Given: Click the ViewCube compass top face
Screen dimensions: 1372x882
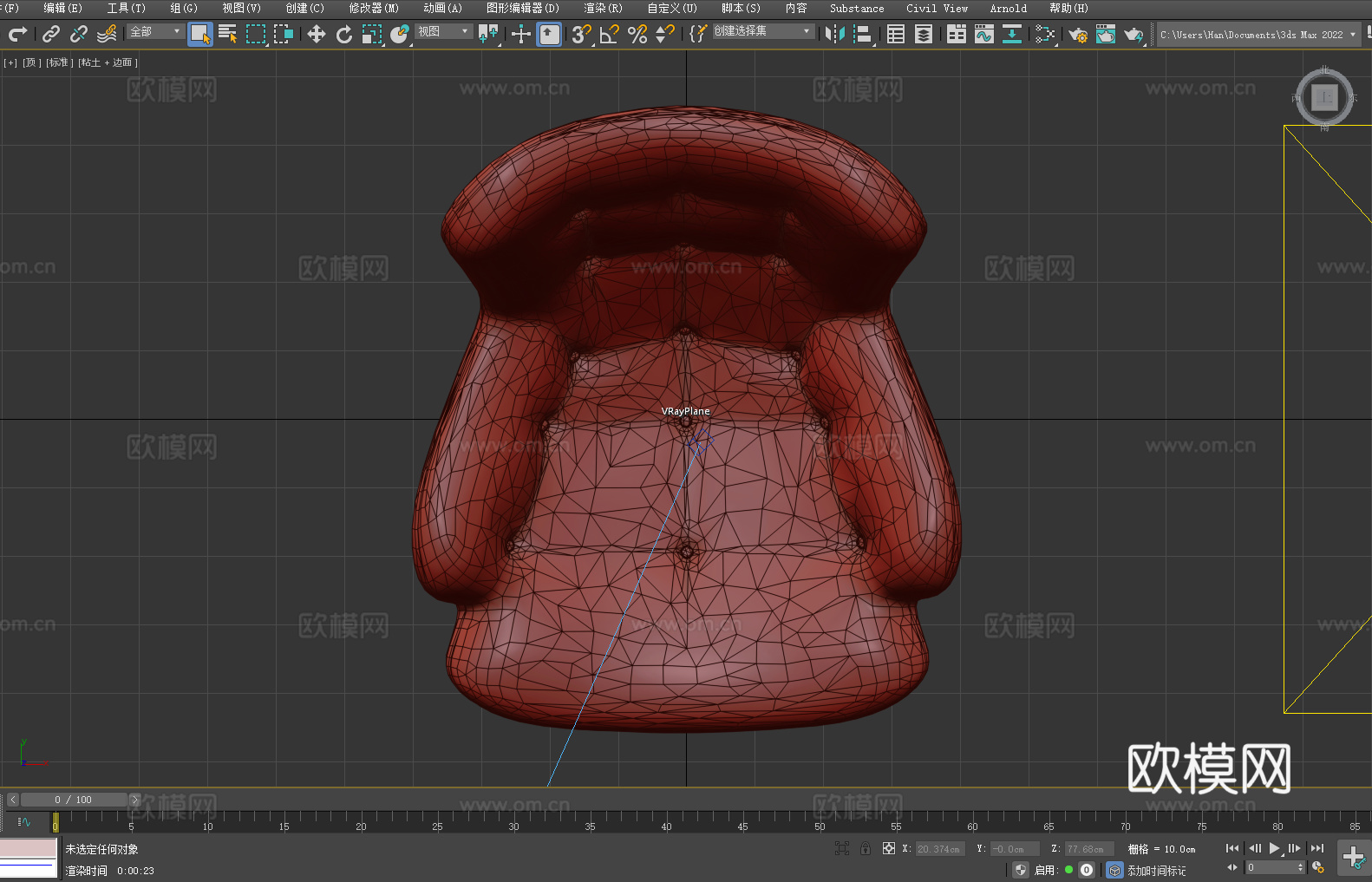Looking at the screenshot, I should (1324, 97).
